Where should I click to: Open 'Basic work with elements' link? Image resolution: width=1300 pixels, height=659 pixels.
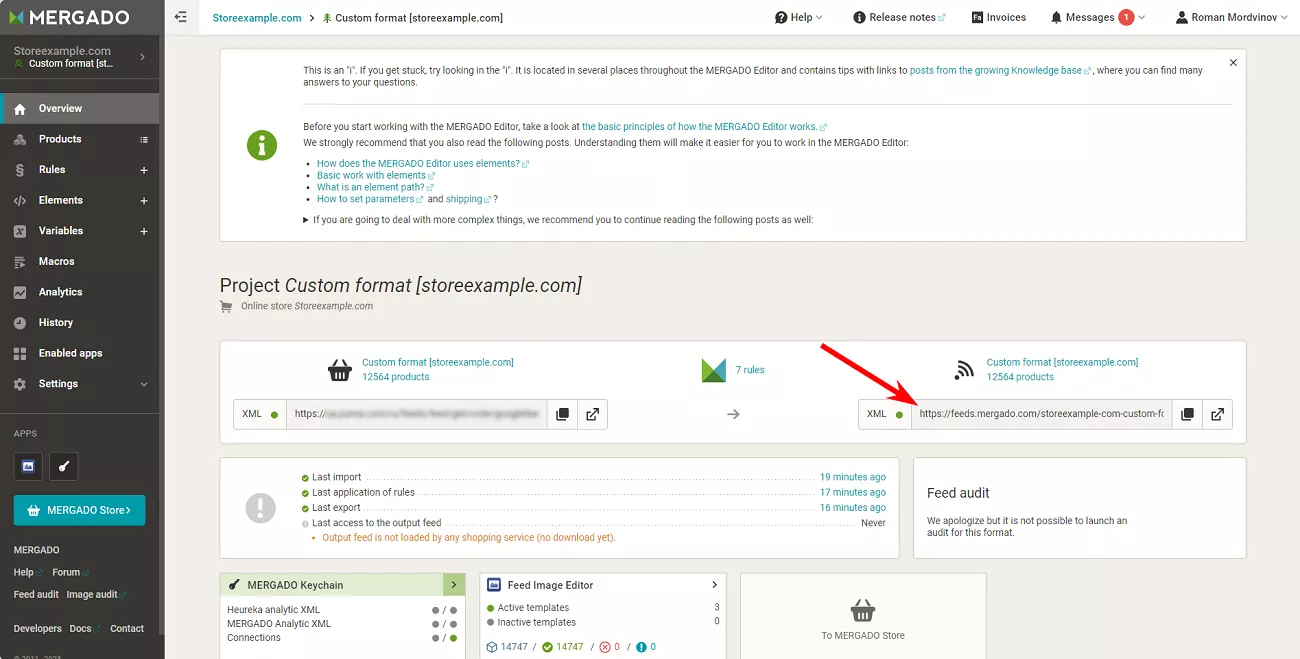pyautogui.click(x=375, y=175)
